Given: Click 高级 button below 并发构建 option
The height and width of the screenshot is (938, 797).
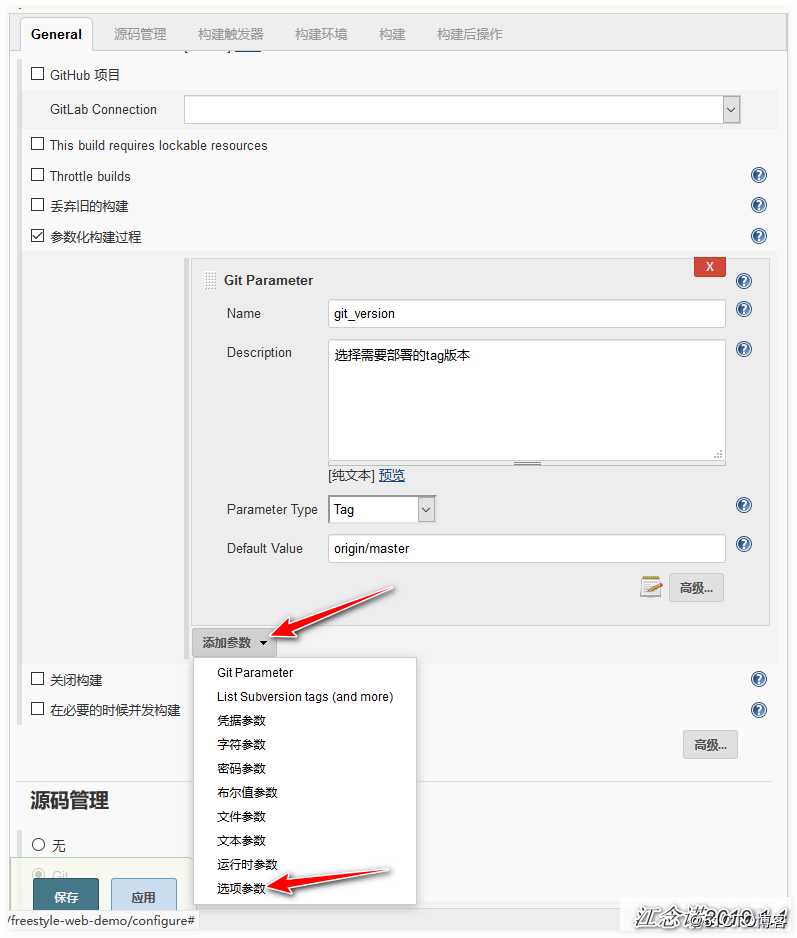Looking at the screenshot, I should (x=710, y=745).
